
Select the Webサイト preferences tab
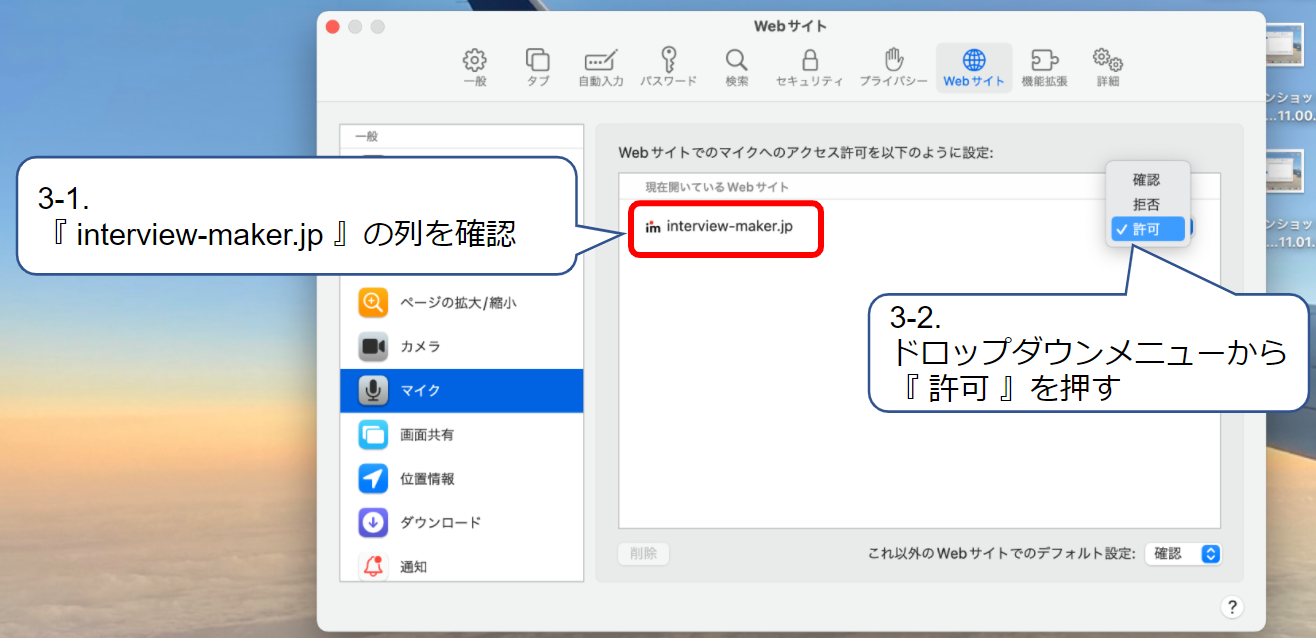pyautogui.click(x=974, y=67)
